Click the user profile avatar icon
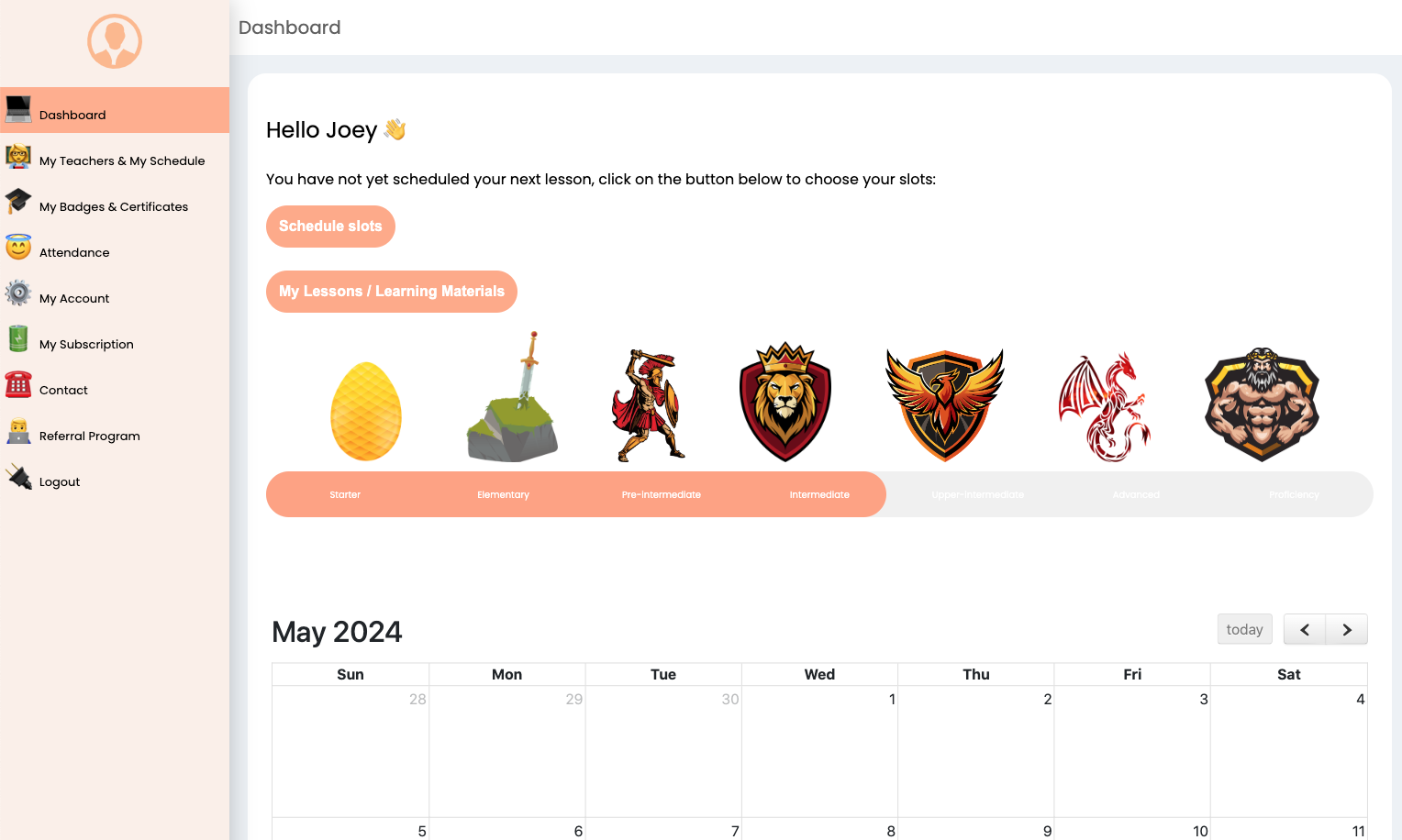 pos(115,41)
